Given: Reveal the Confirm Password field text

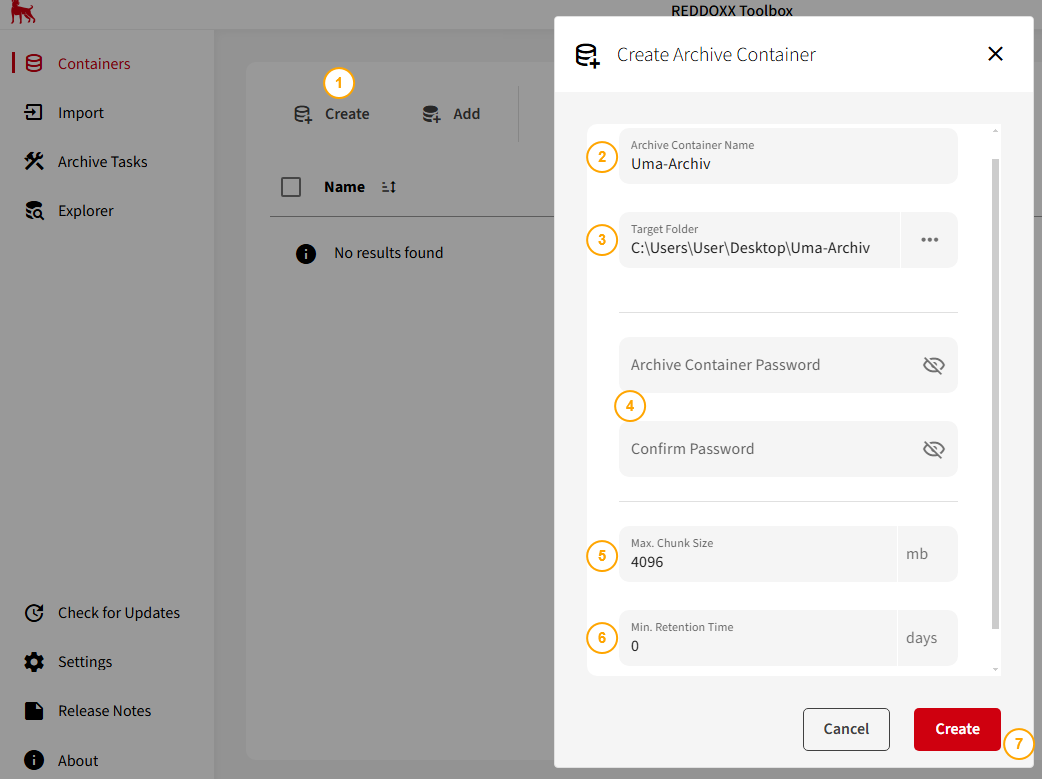Looking at the screenshot, I should pyautogui.click(x=933, y=449).
